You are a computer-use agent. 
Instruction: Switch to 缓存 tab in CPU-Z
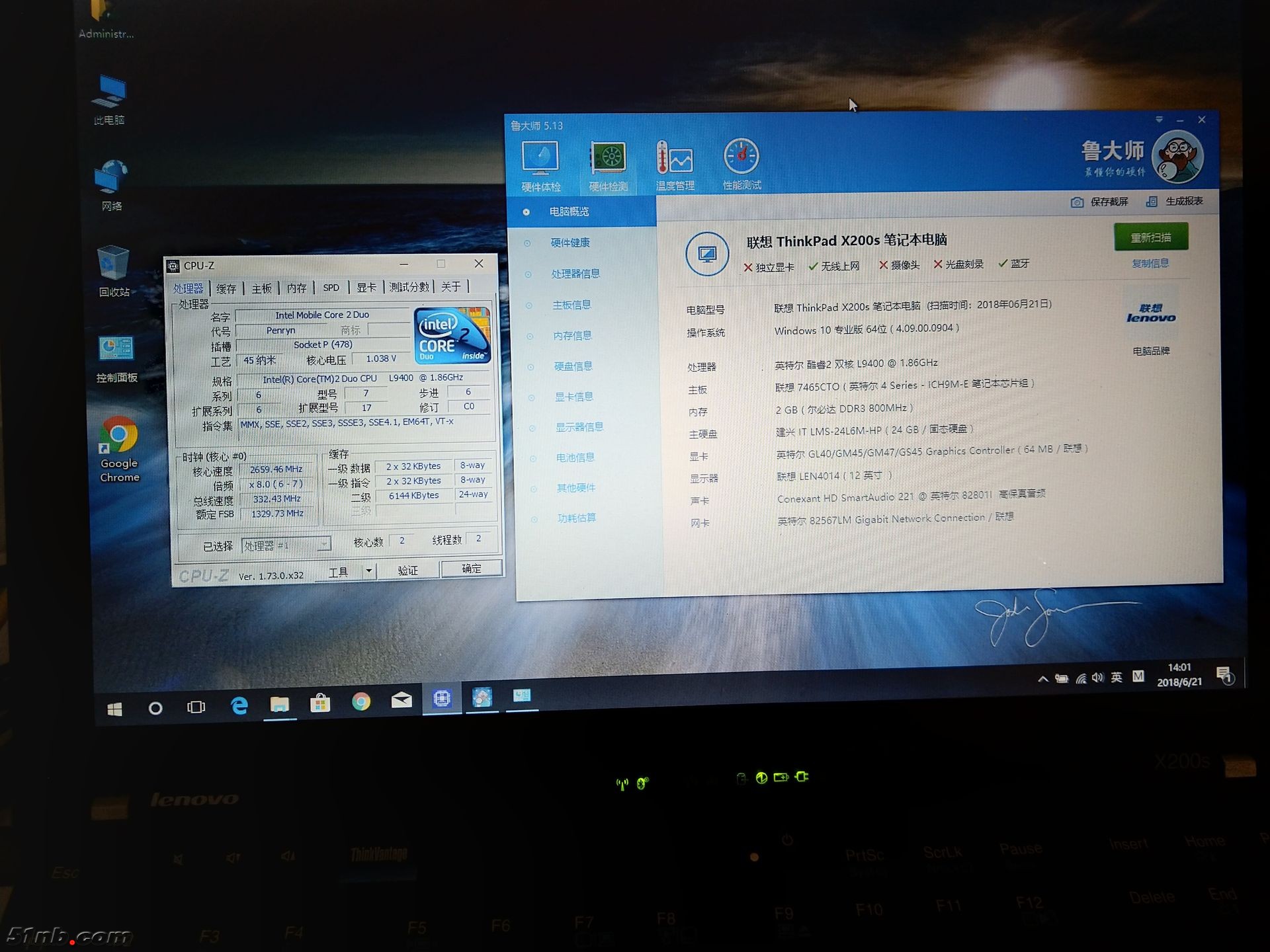pyautogui.click(x=226, y=289)
